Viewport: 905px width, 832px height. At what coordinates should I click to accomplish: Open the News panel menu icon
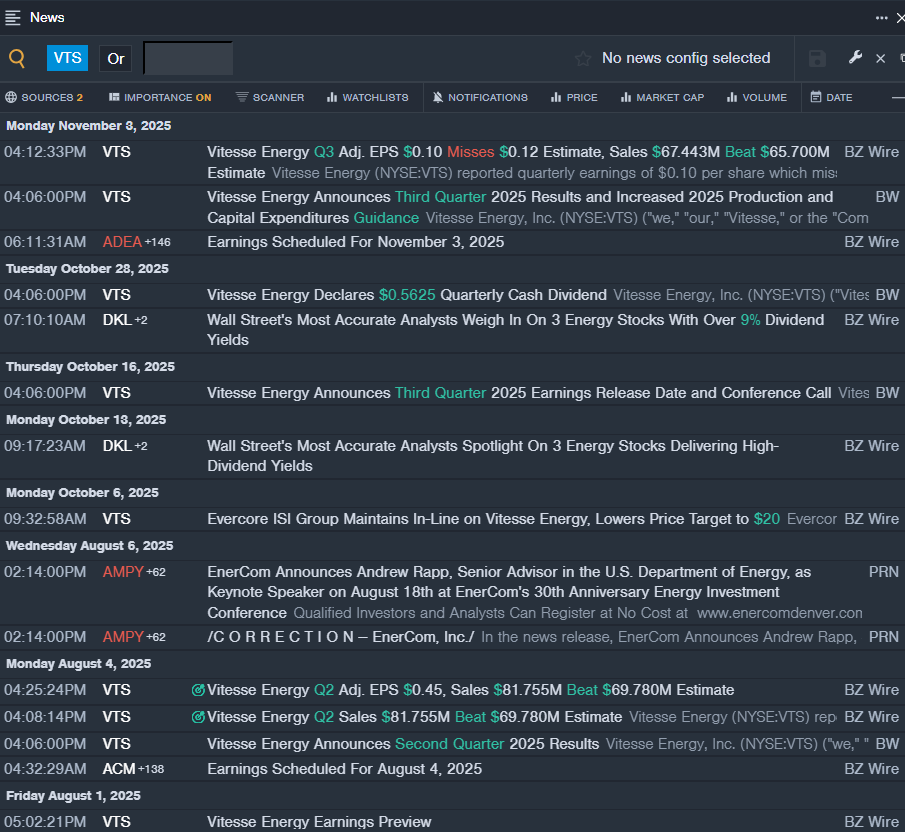coord(13,17)
